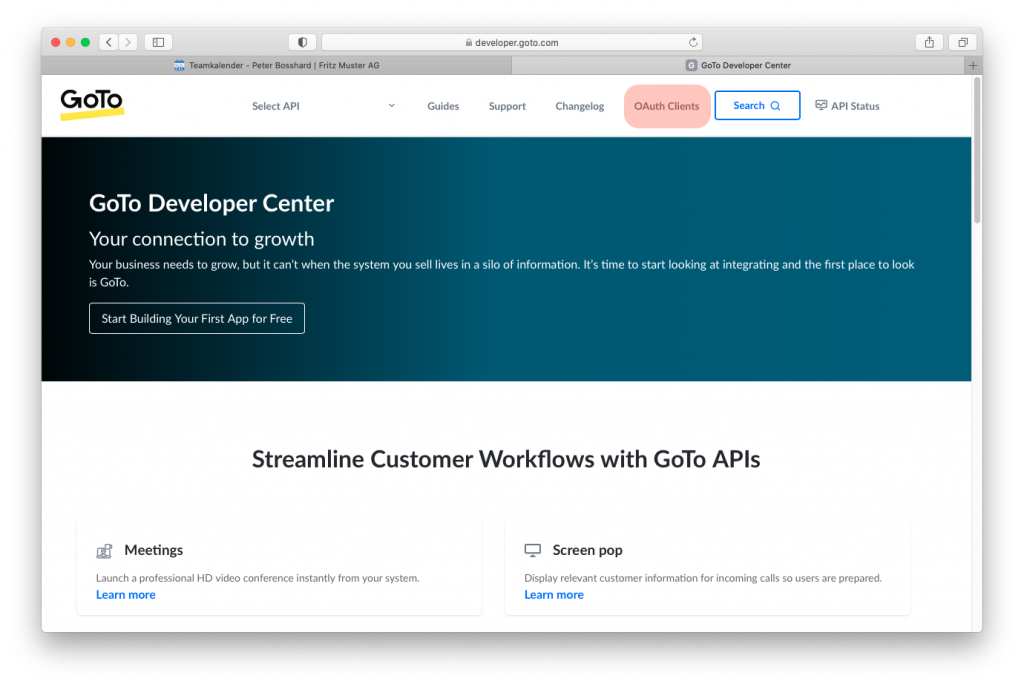1024x687 pixels.
Task: Click the magnifier icon in Search button
Action: (x=775, y=106)
